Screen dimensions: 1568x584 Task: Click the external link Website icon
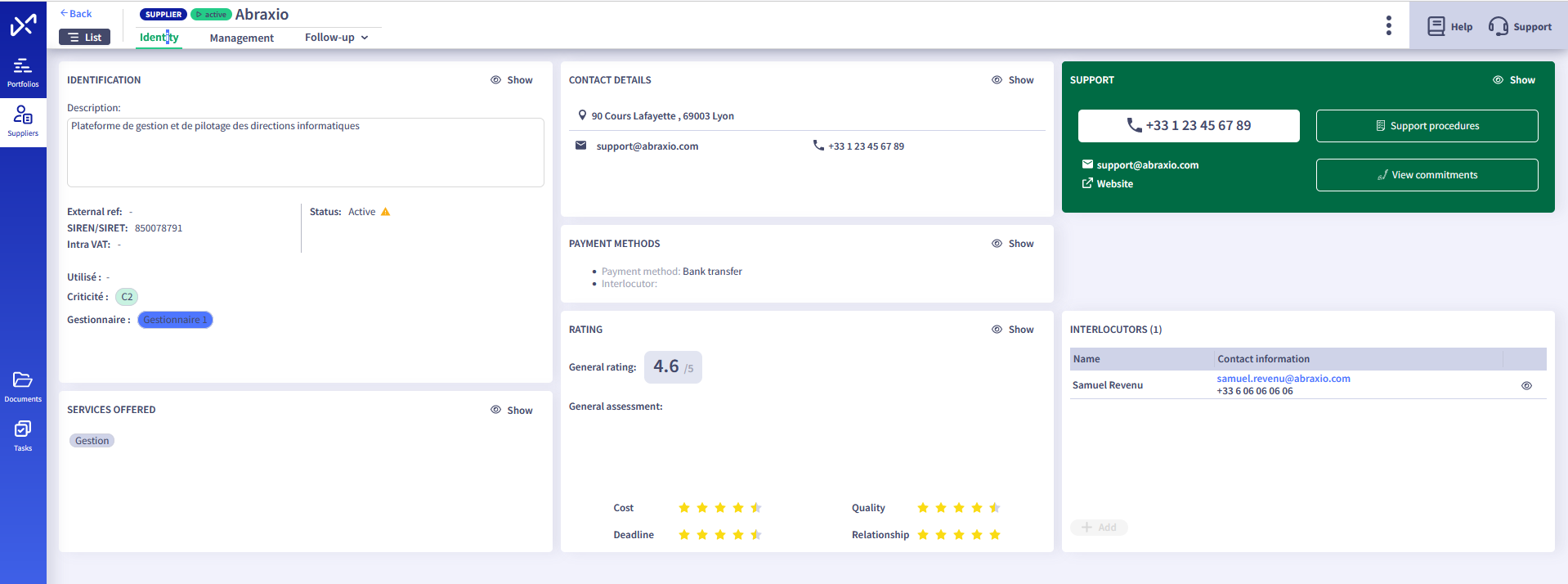pyautogui.click(x=1087, y=183)
